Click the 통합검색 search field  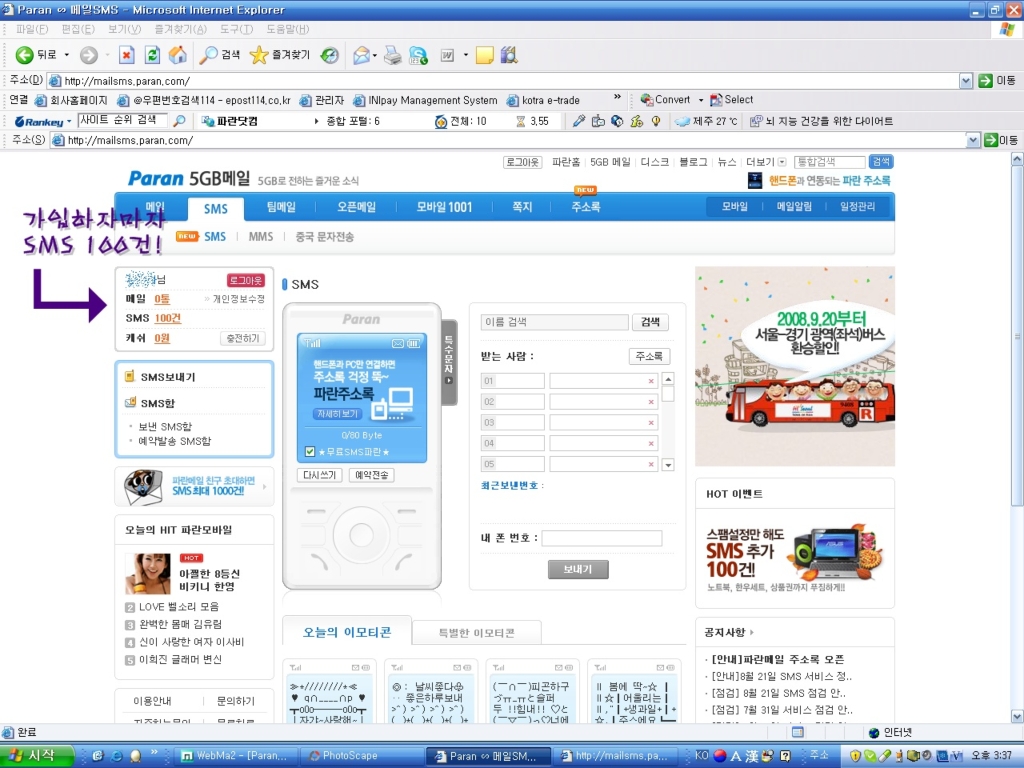pos(829,162)
